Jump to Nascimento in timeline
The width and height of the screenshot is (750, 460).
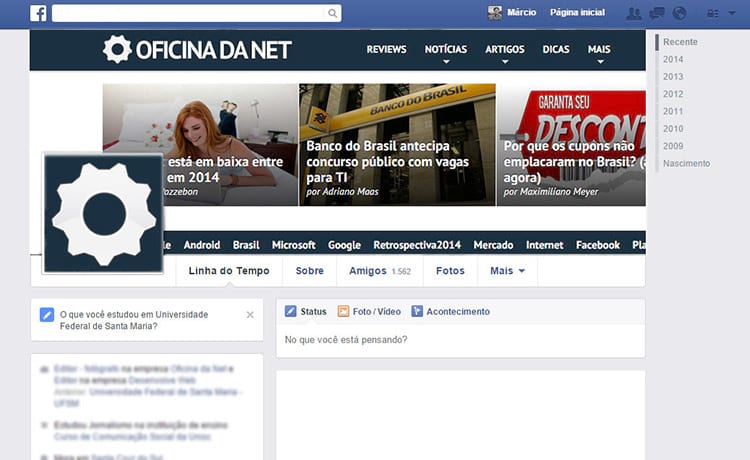686,164
